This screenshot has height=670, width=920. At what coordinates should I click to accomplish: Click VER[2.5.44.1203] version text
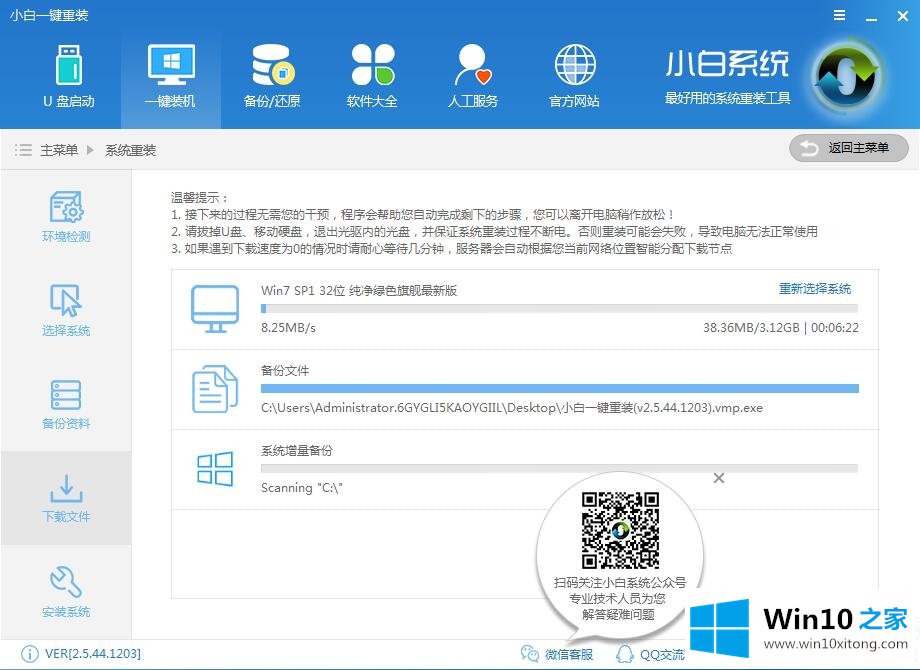93,654
